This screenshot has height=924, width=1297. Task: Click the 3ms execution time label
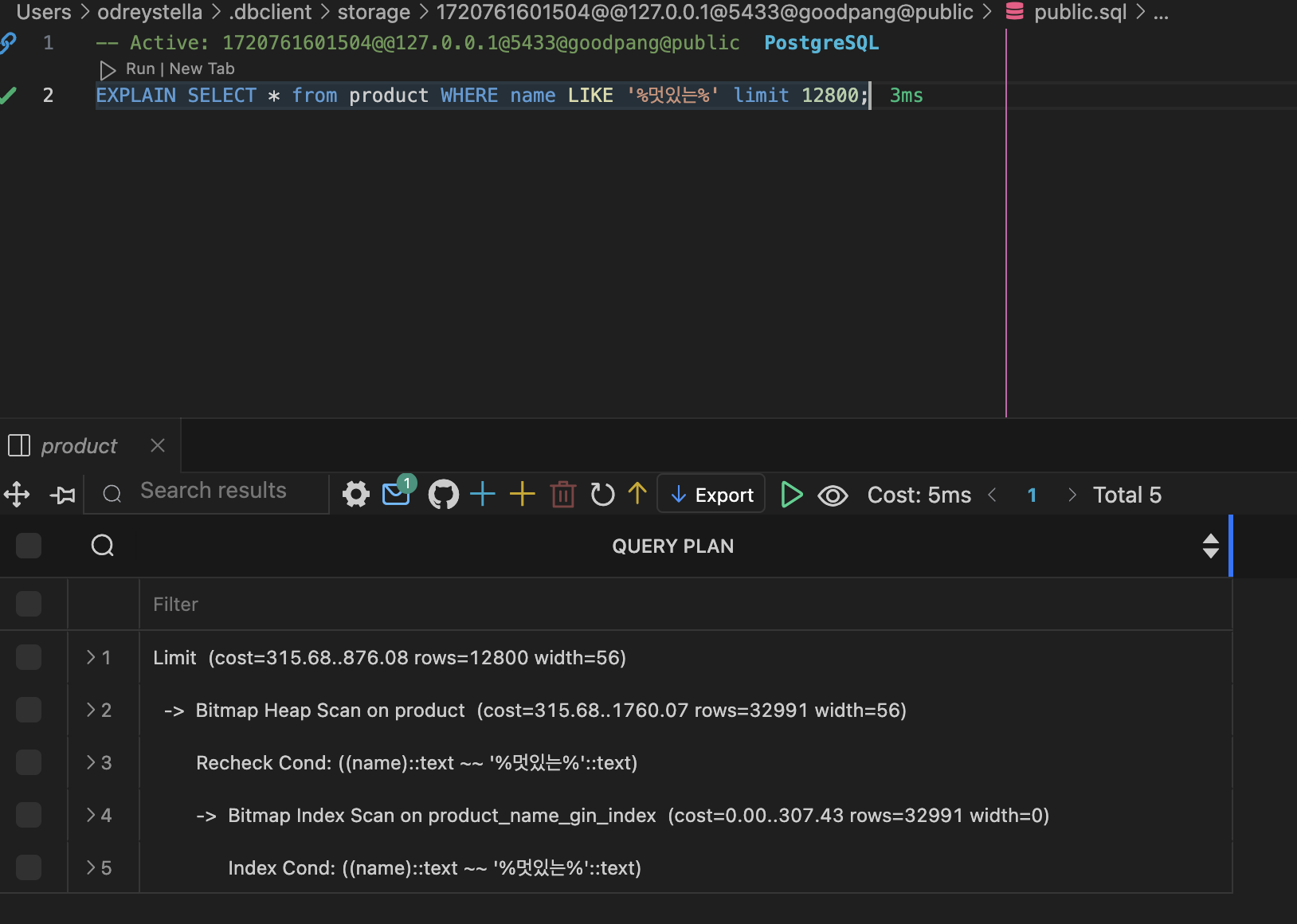[906, 96]
